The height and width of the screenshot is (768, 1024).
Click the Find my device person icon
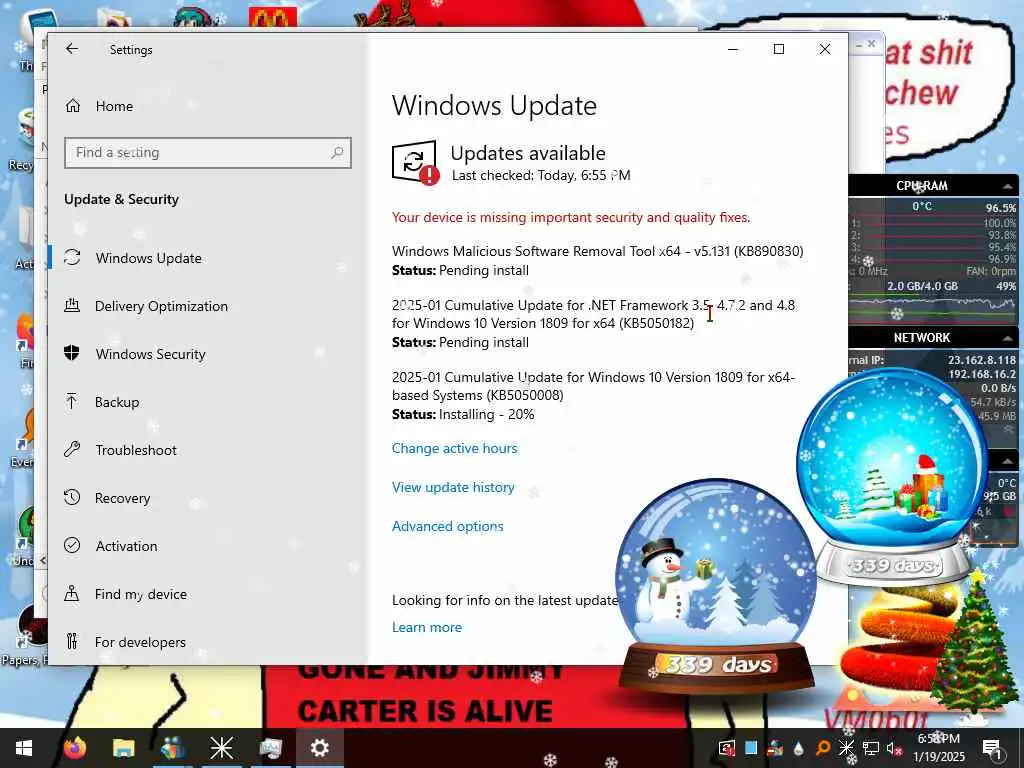pyautogui.click(x=72, y=594)
